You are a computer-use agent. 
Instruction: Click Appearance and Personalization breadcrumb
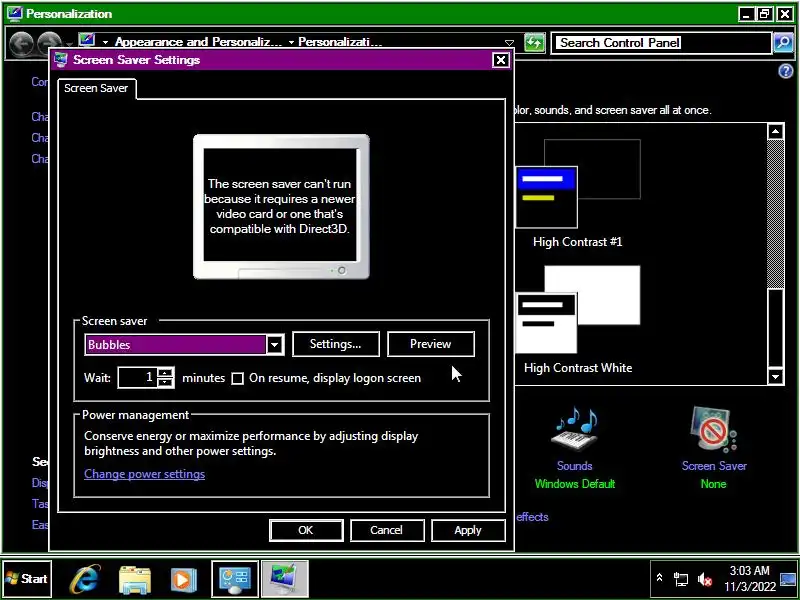[198, 42]
